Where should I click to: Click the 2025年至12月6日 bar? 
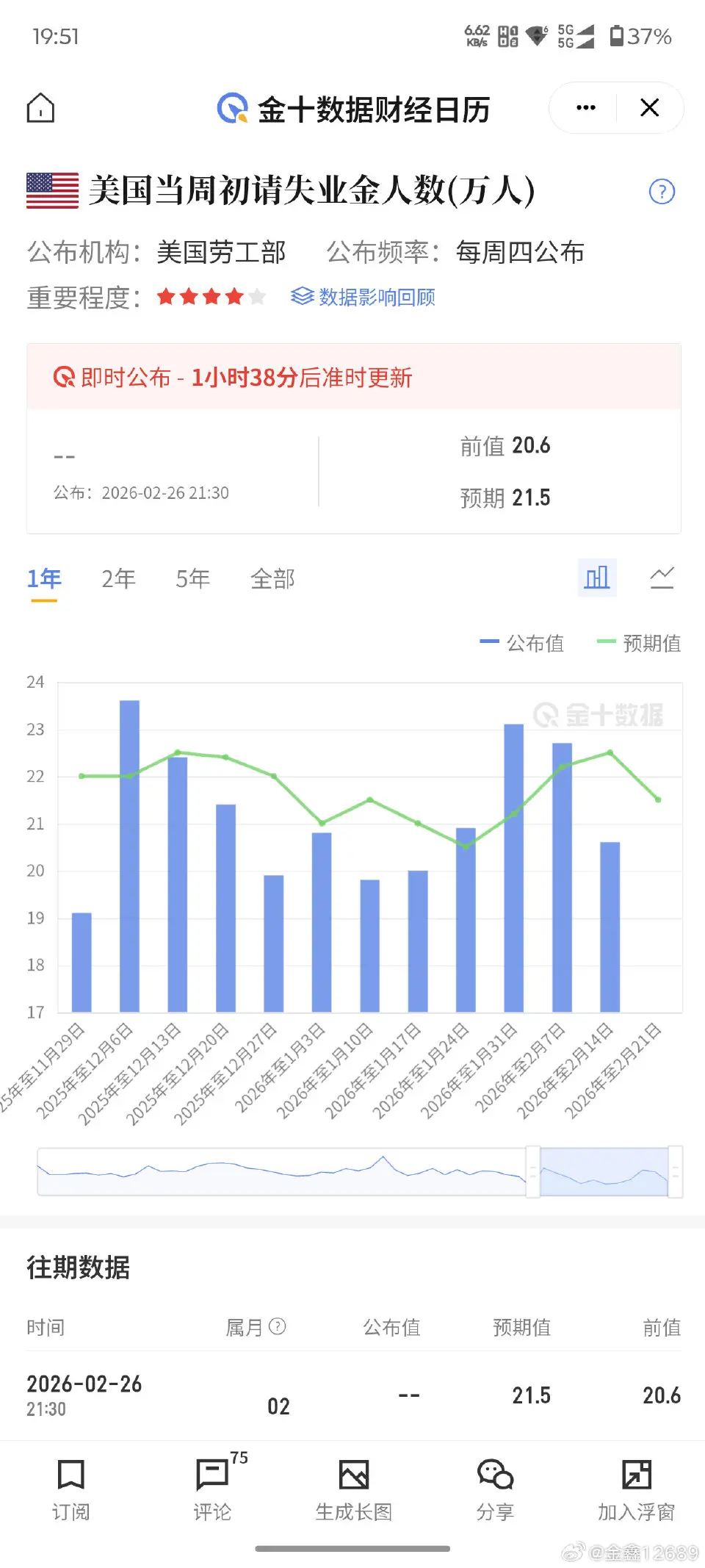(x=129, y=856)
